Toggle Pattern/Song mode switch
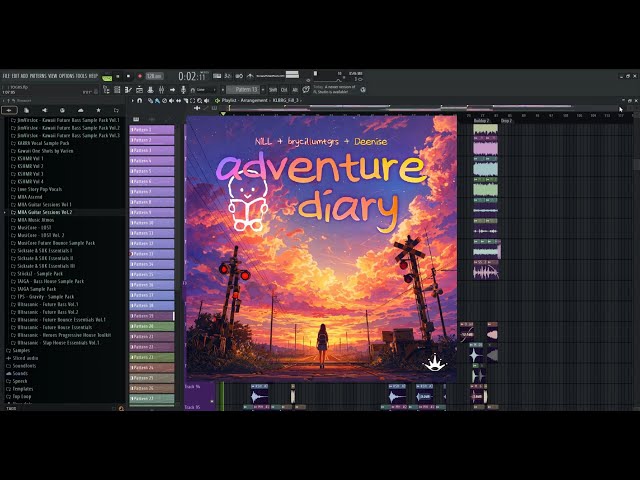This screenshot has width=640, height=480. click(107, 76)
